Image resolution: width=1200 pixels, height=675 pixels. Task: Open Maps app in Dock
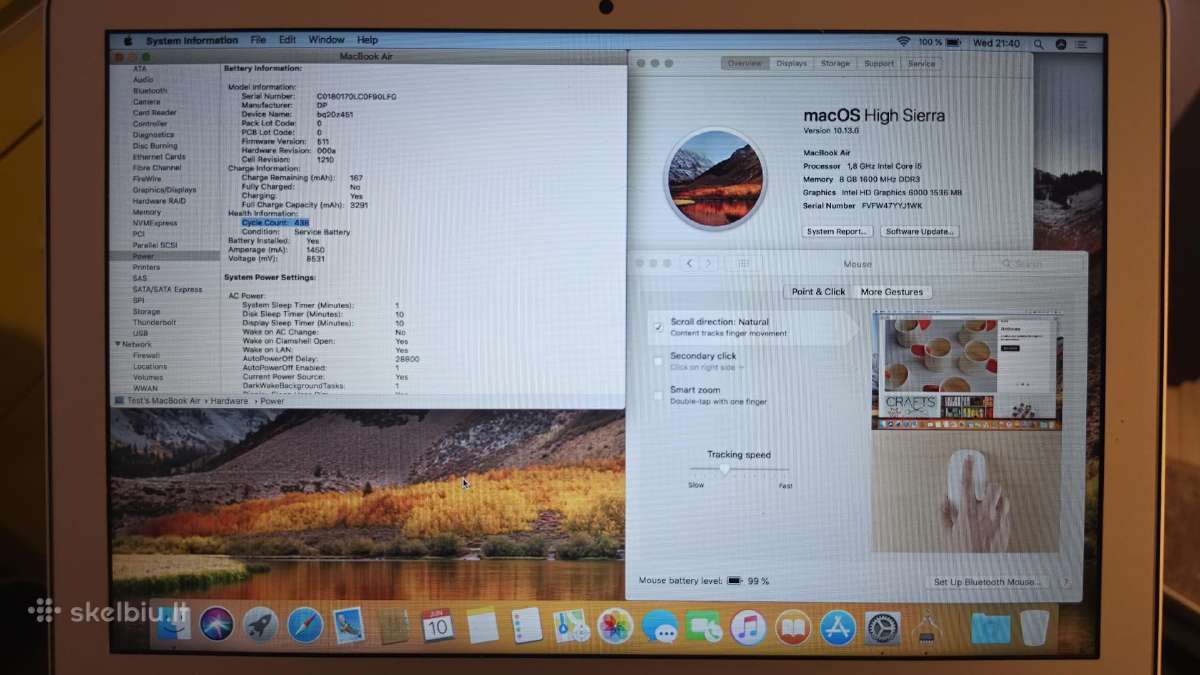coord(570,625)
